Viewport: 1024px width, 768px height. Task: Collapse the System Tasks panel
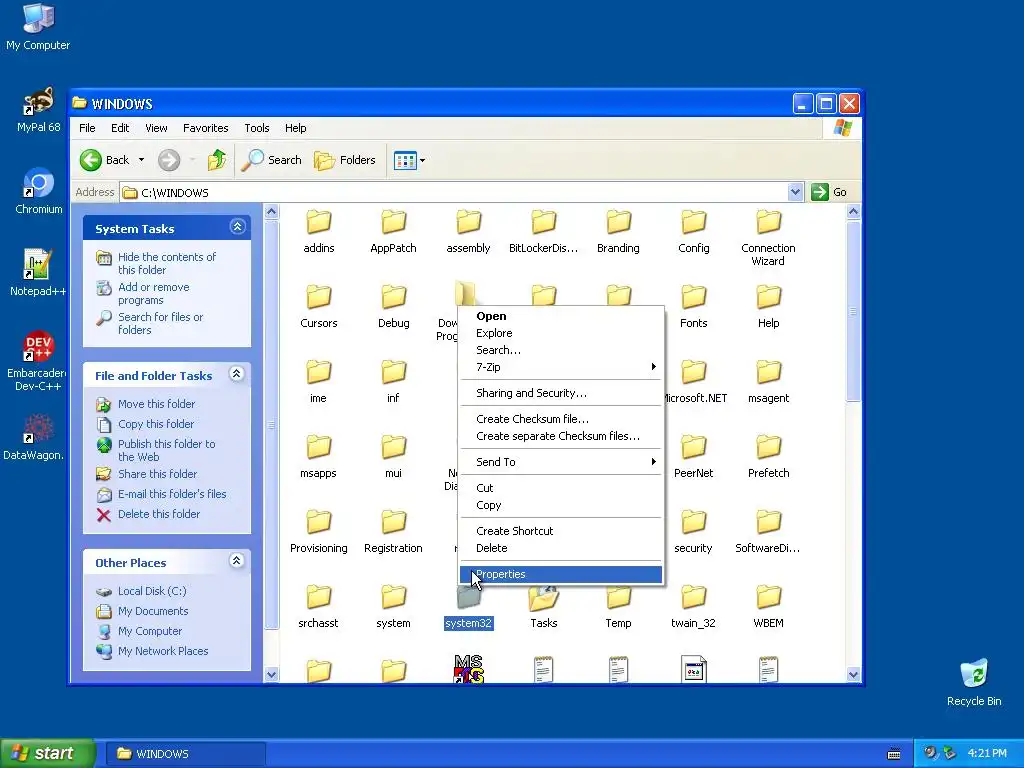coord(237,227)
